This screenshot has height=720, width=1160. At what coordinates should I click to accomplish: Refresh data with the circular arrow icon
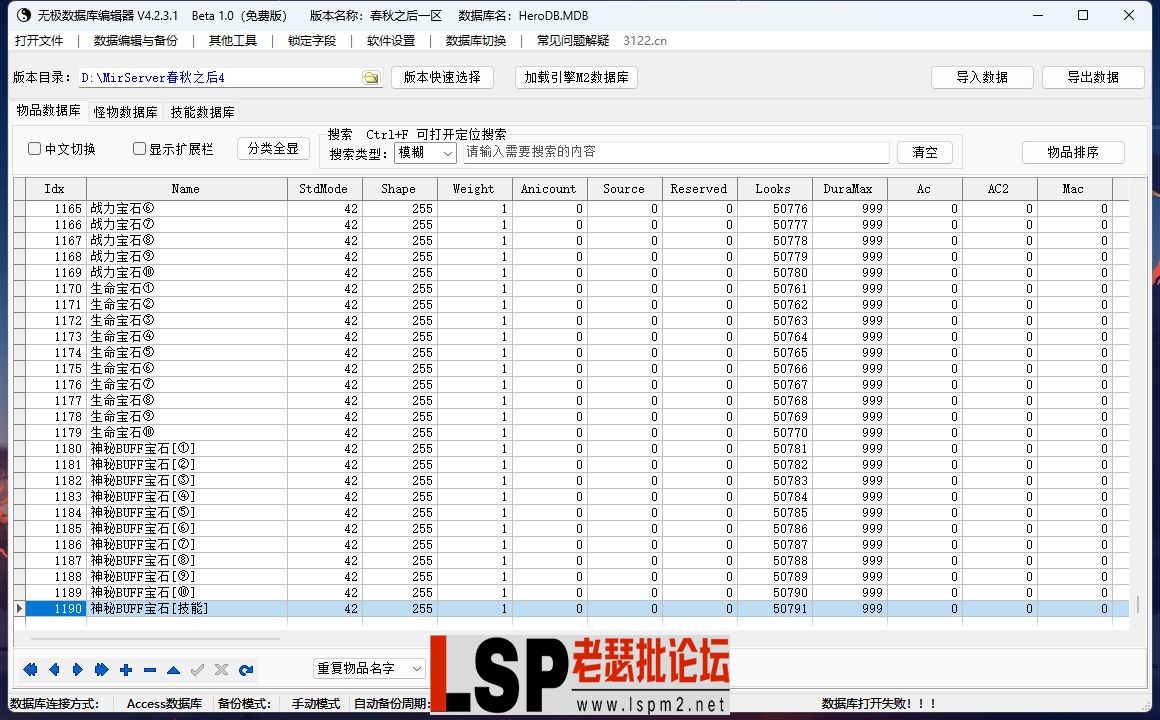coord(246,670)
